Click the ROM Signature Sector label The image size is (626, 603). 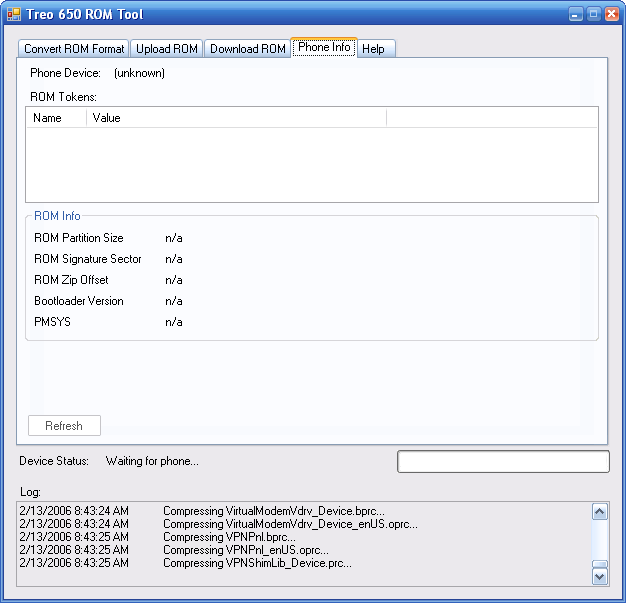88,259
